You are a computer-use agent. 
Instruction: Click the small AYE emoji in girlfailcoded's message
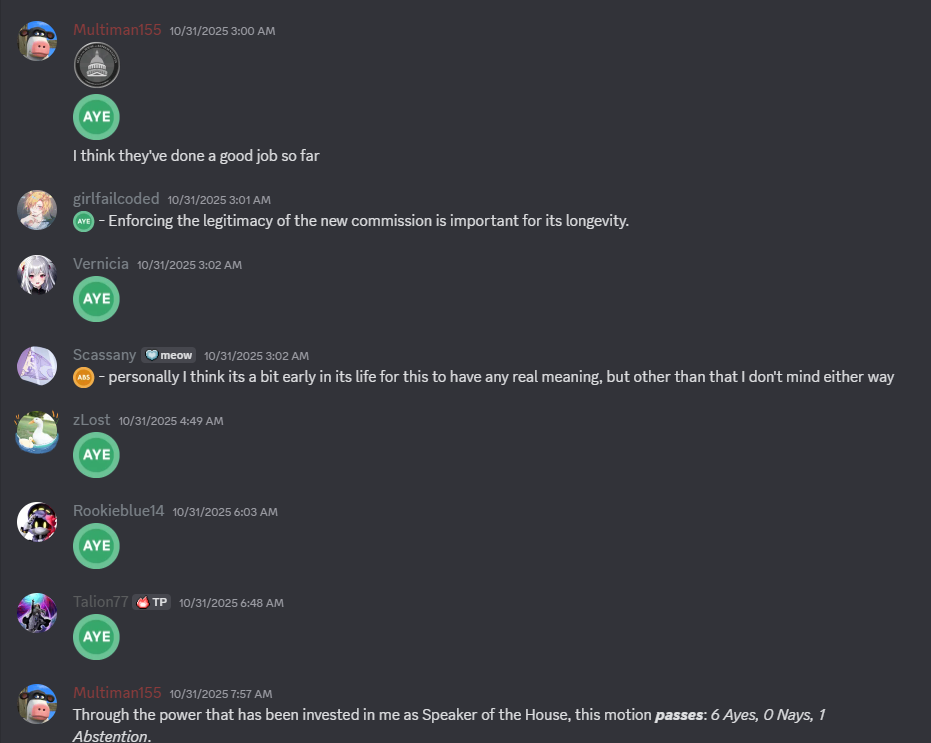pyautogui.click(x=84, y=221)
